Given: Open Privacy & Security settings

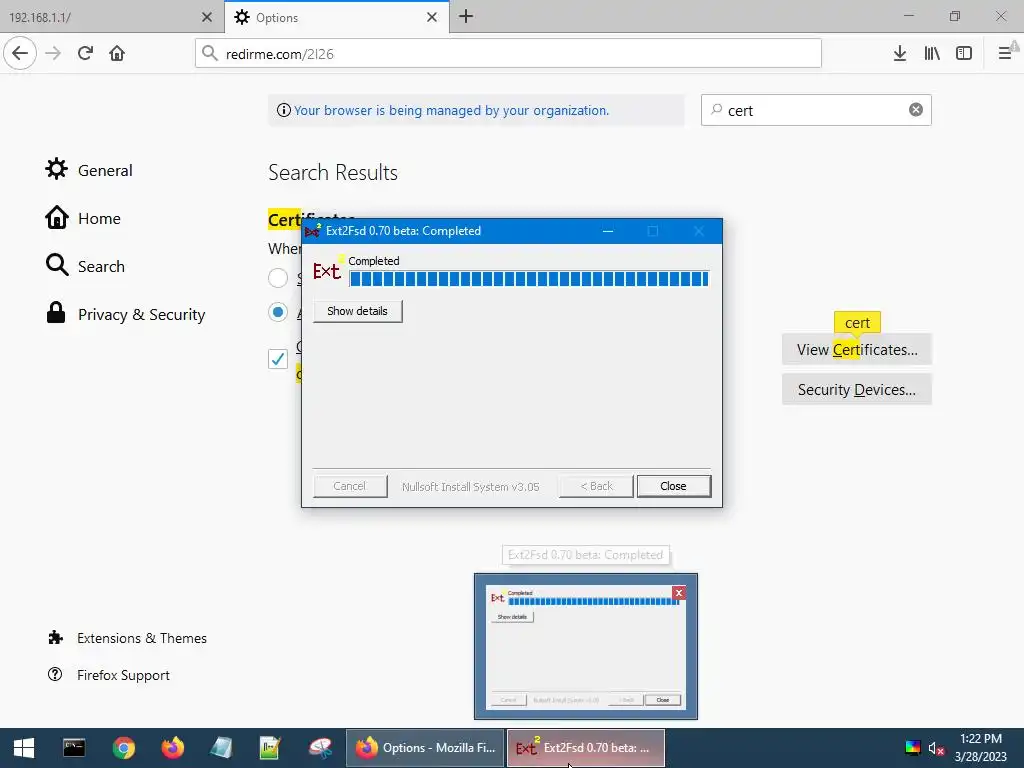Looking at the screenshot, I should (125, 314).
